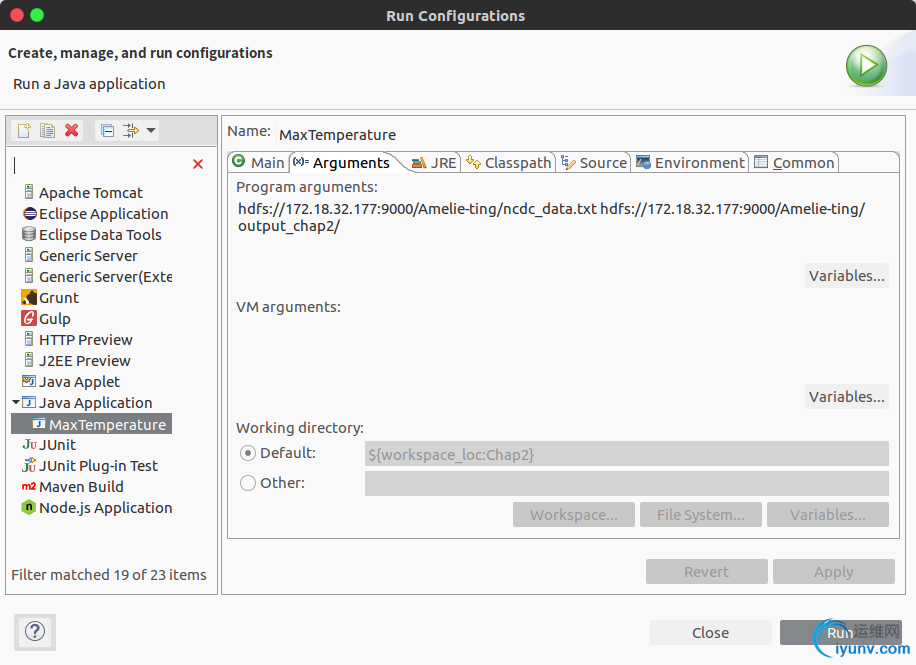Viewport: 916px width, 665px height.
Task: Select Java Application label
Action: (x=95, y=403)
